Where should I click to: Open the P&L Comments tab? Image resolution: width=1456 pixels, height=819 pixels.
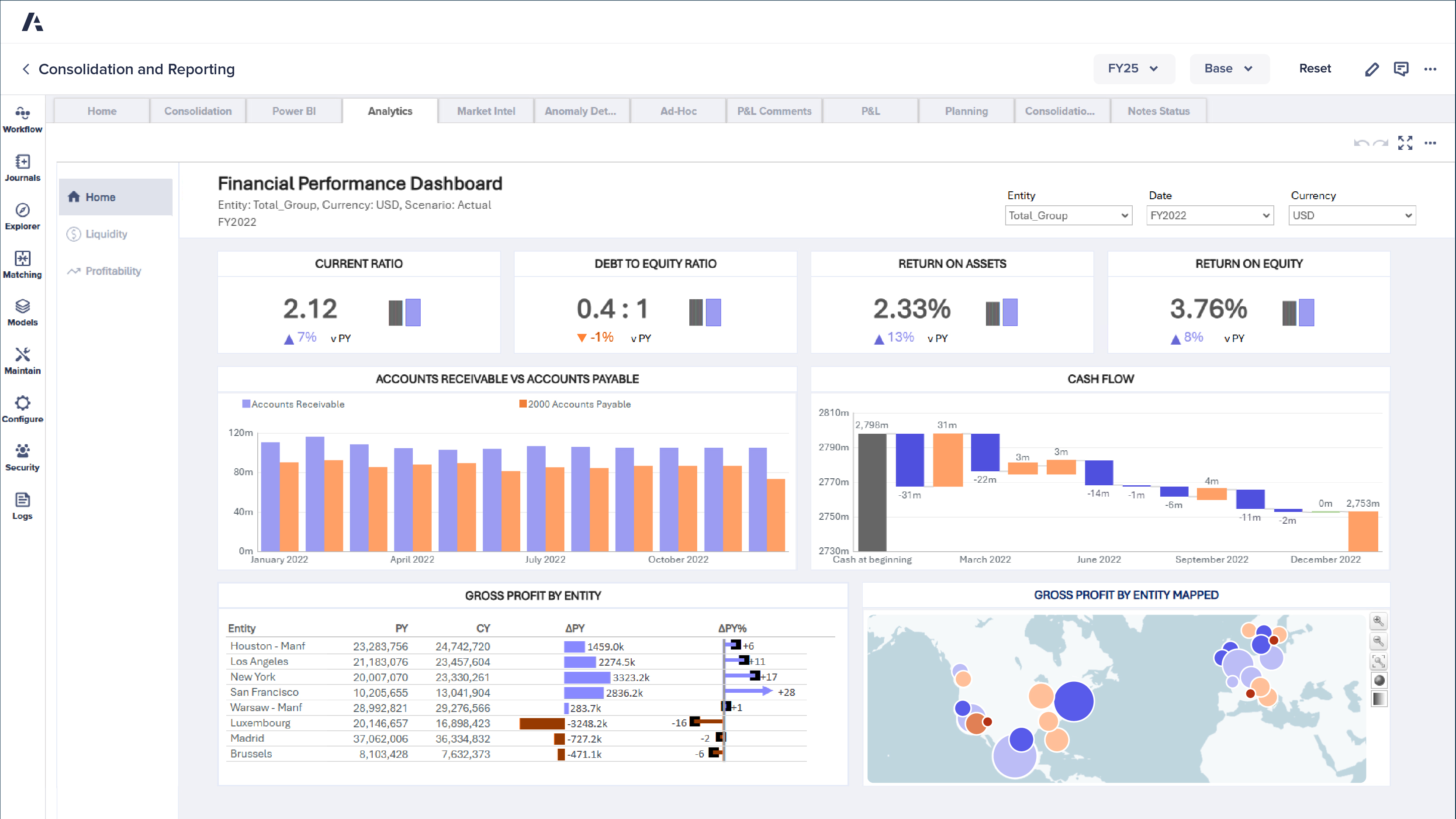[774, 111]
